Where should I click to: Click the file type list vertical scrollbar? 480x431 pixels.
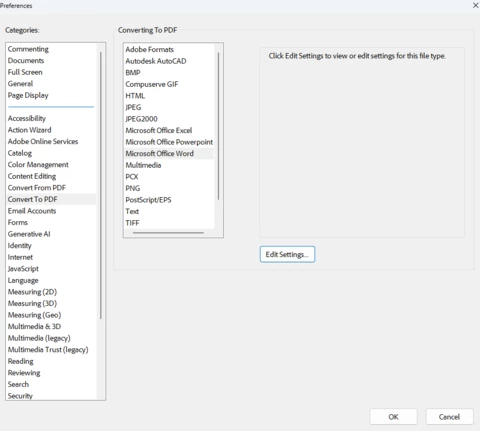[x=219, y=126]
